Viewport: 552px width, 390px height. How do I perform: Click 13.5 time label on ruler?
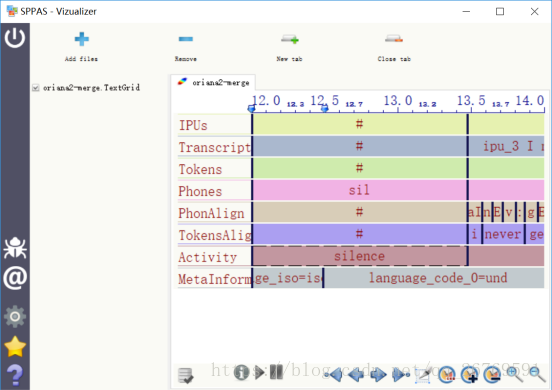coord(471,101)
